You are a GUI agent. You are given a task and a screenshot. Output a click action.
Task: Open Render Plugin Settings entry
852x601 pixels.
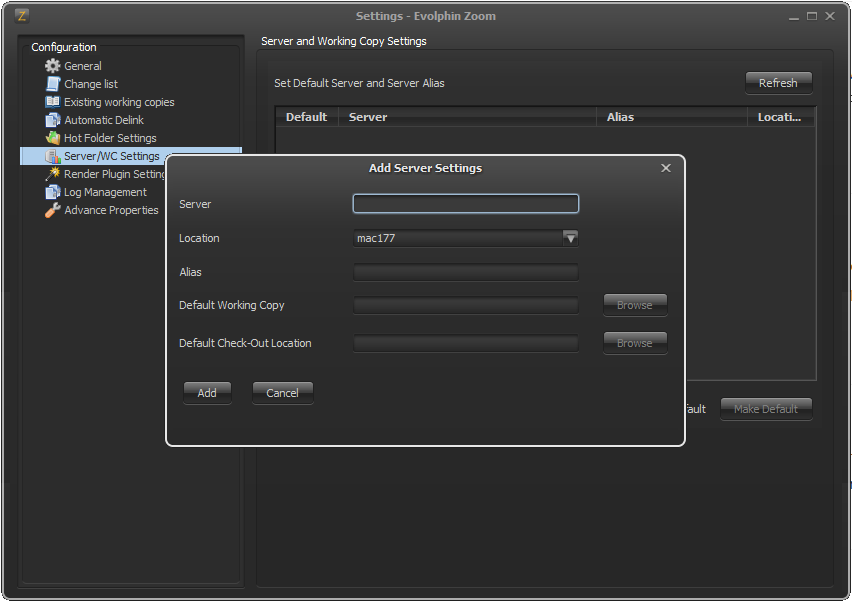[x=114, y=174]
